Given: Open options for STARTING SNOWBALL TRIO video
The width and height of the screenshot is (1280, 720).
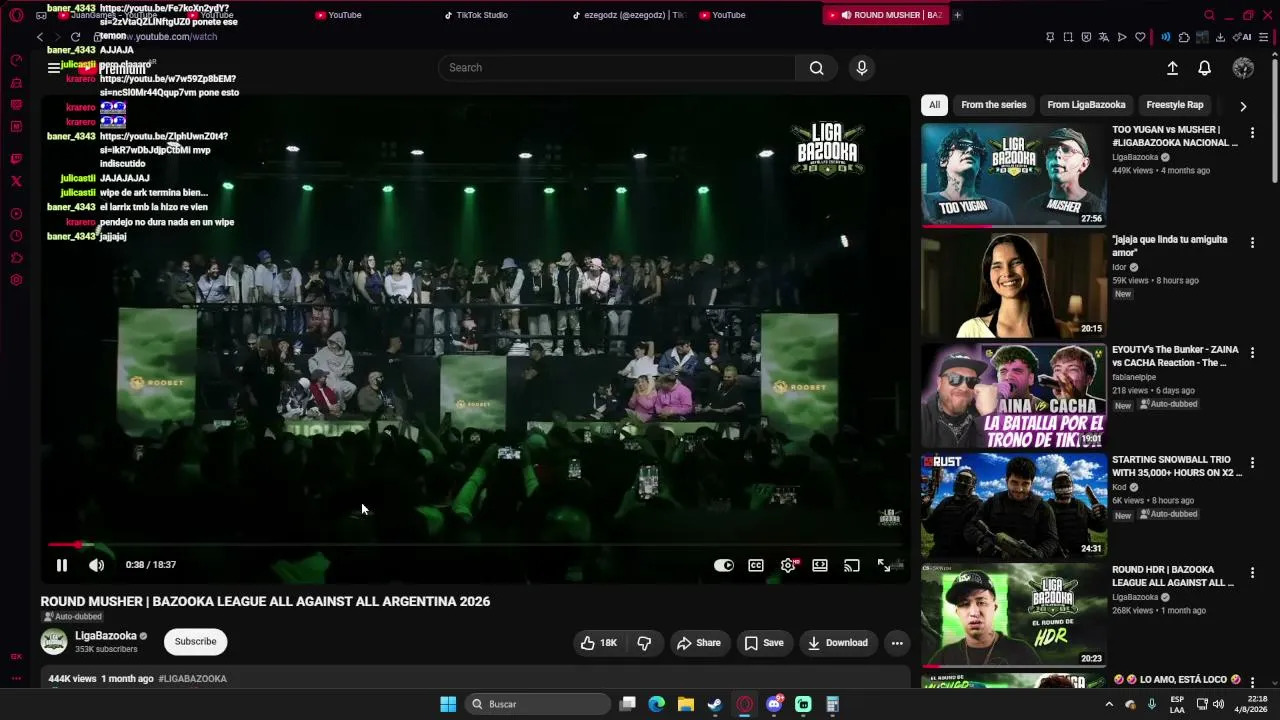Looking at the screenshot, I should (1252, 463).
